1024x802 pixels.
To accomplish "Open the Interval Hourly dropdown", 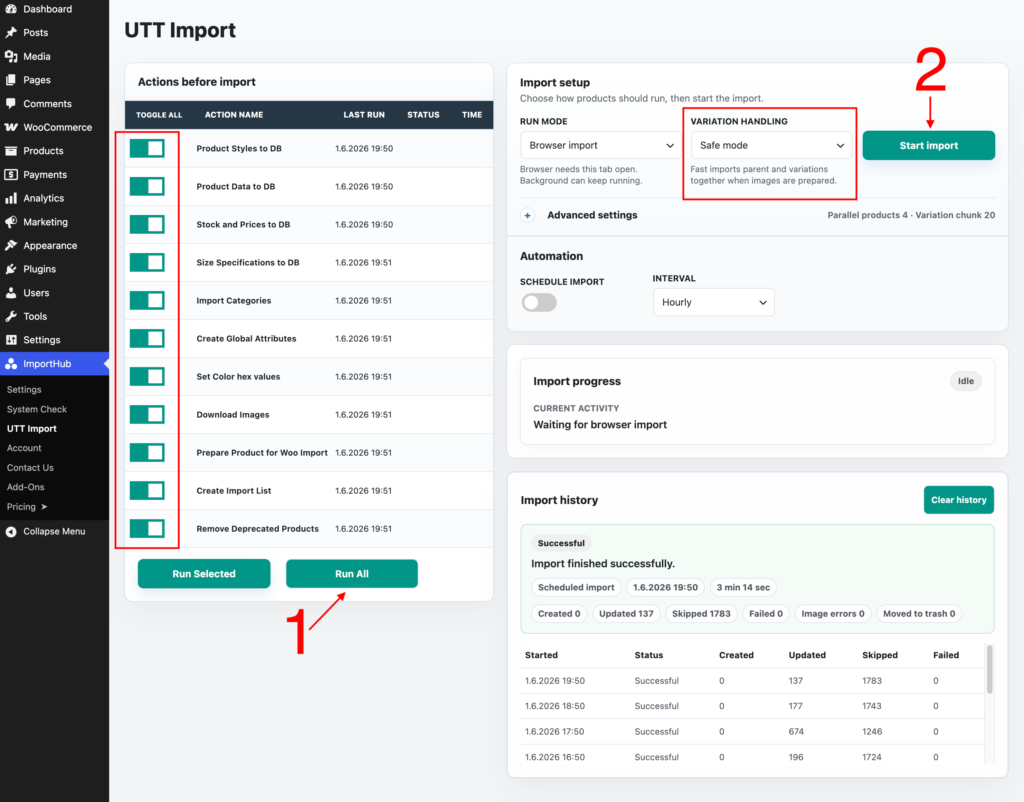I will coord(714,302).
